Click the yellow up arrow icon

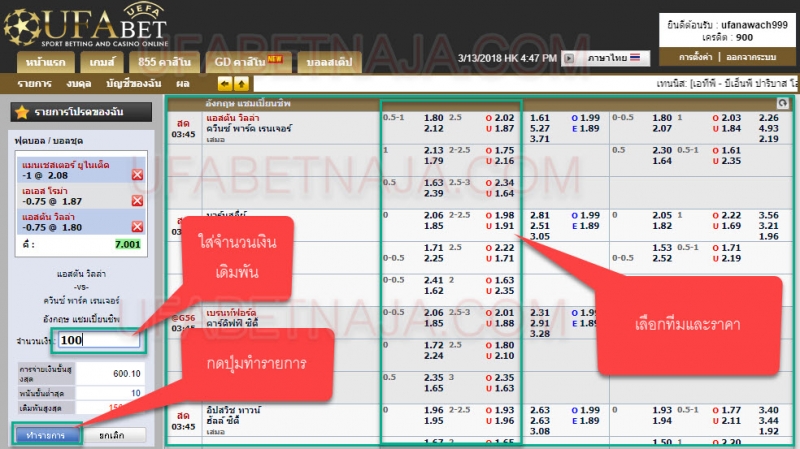(241, 84)
